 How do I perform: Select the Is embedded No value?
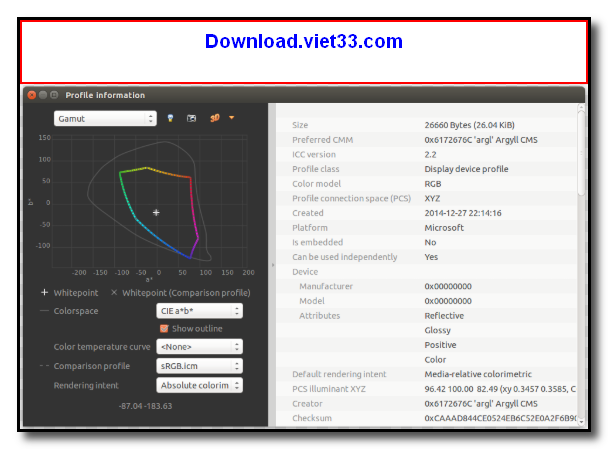point(430,242)
